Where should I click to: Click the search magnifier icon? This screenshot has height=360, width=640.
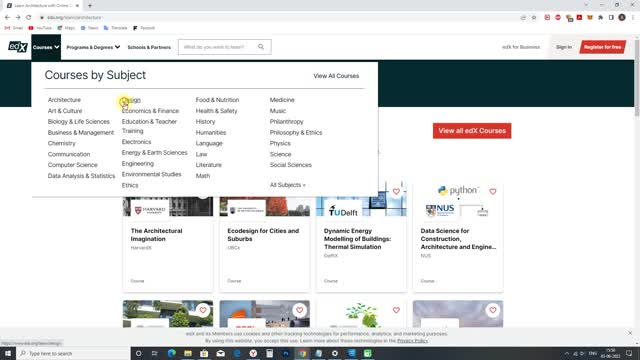coord(261,47)
